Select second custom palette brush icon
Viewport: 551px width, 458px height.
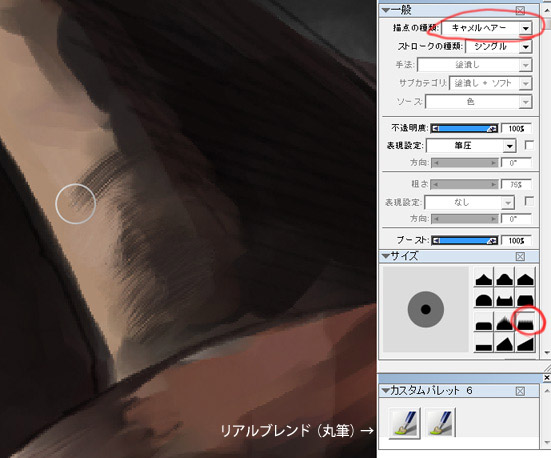[440, 422]
